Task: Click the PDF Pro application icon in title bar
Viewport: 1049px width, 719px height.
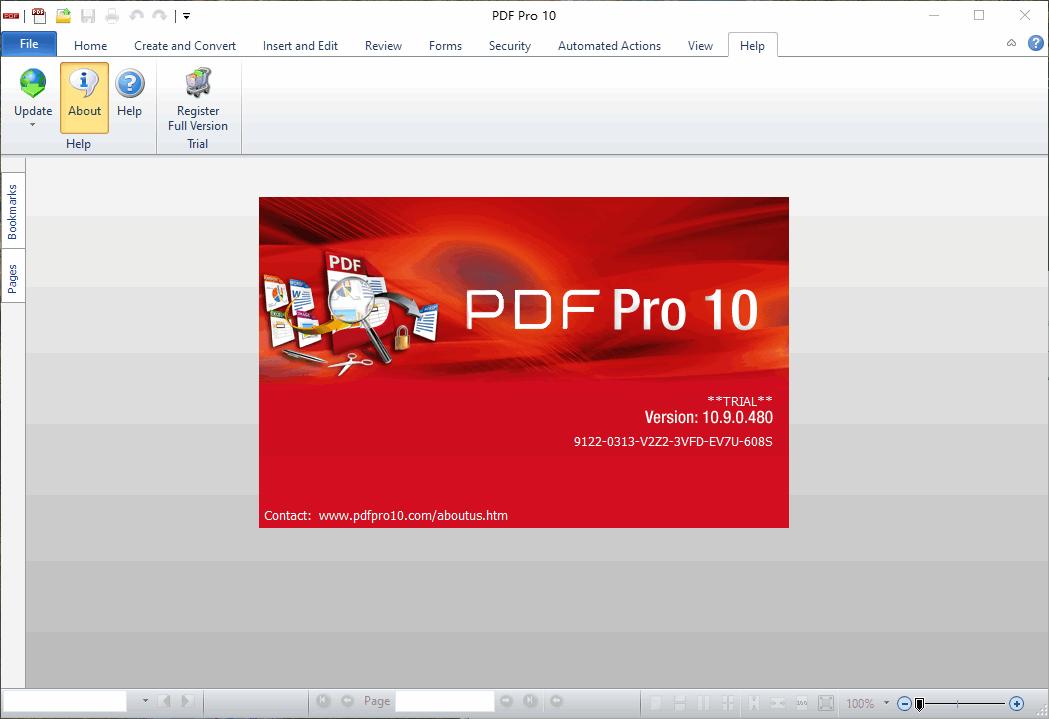Action: 11,15
